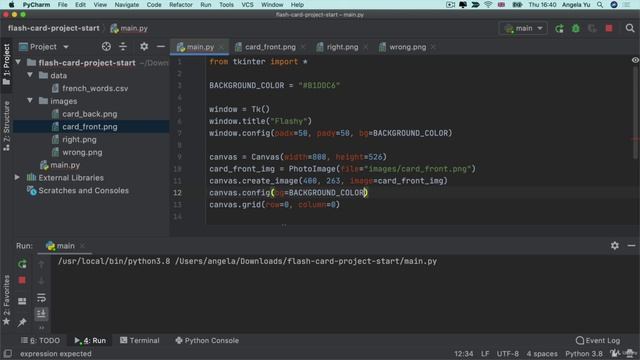Collapse the images folder
Screen dimensions: 640x360
pos(30,100)
